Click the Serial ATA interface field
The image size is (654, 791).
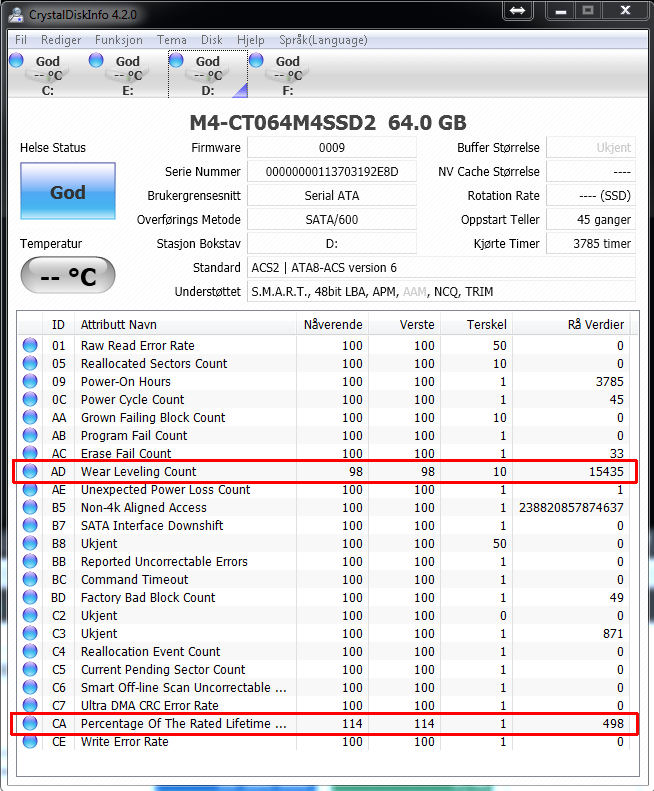pos(332,196)
